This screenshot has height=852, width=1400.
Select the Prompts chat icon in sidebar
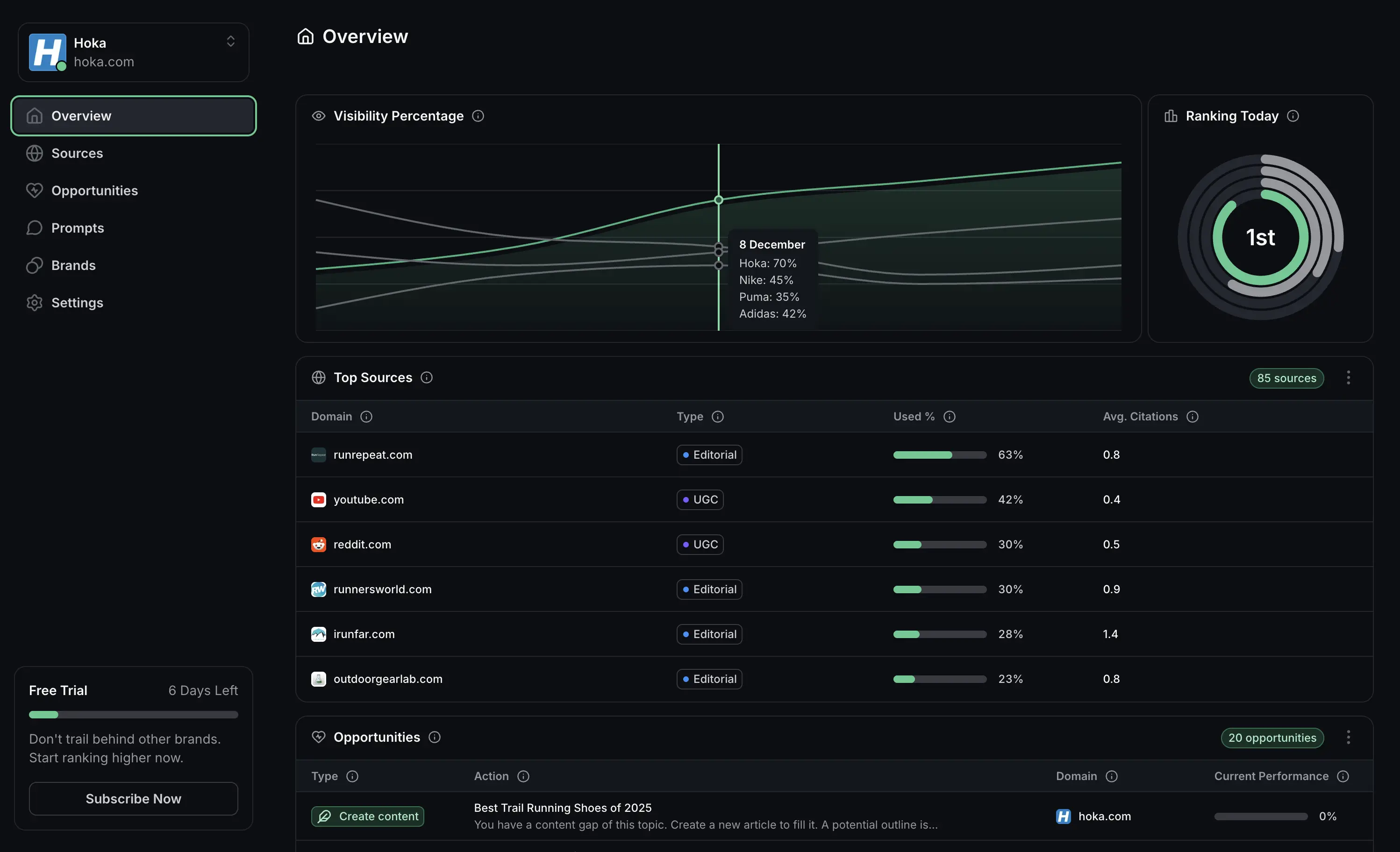pyautogui.click(x=34, y=228)
